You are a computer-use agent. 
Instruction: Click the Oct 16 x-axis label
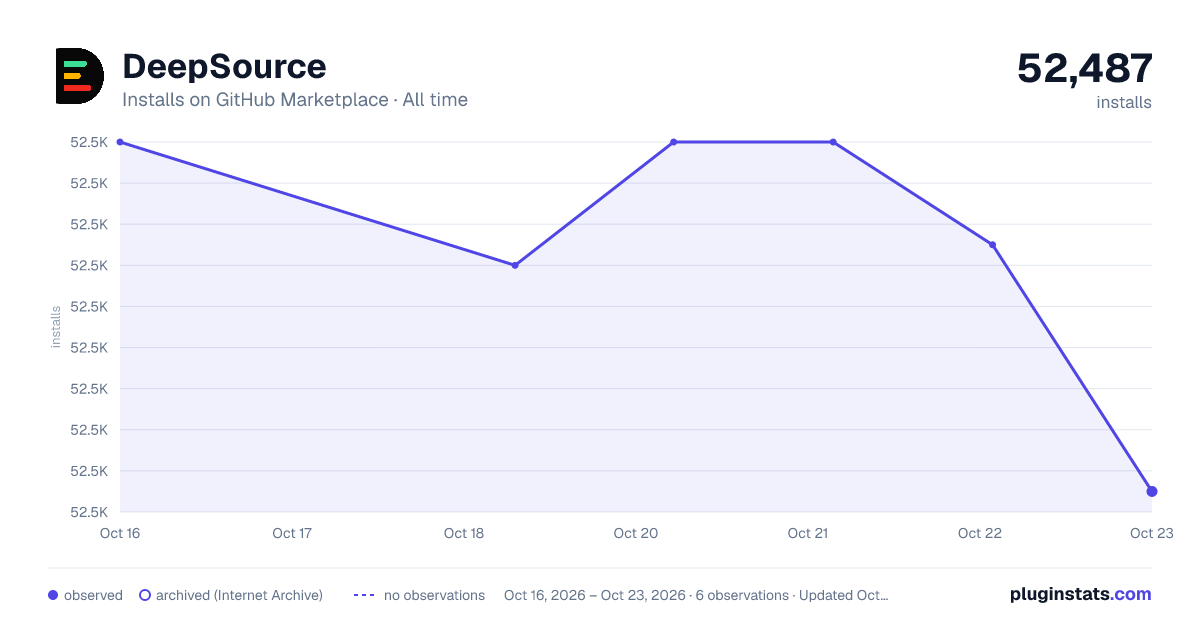pos(120,533)
